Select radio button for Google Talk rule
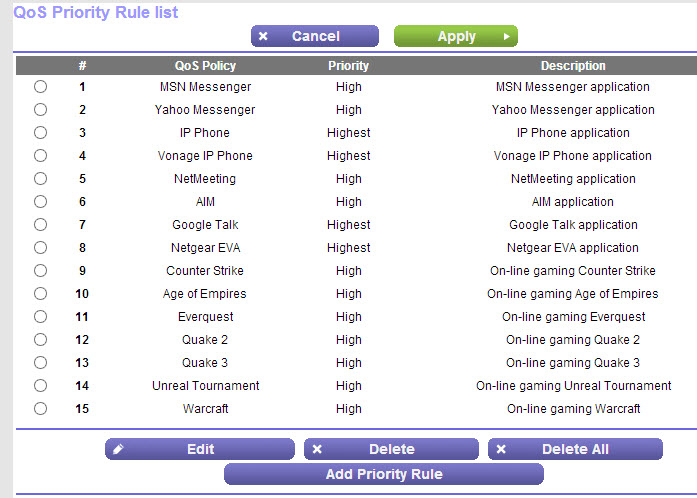This screenshot has width=697, height=498. pyautogui.click(x=40, y=225)
